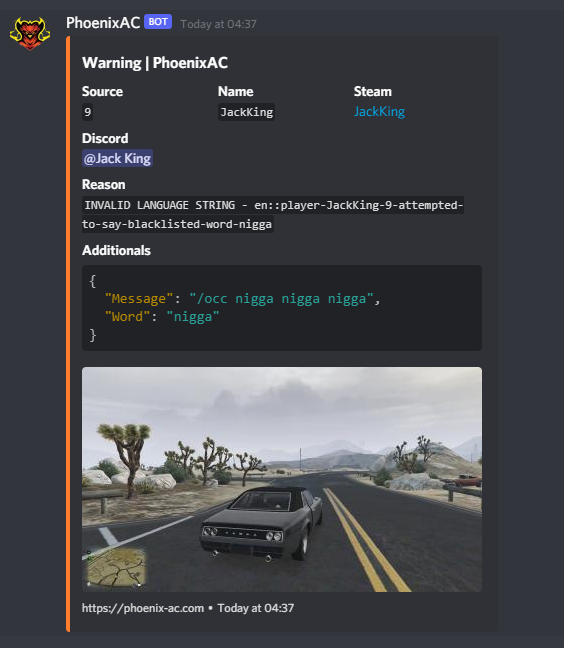Open the @Jack King Discord mention

tap(117, 158)
